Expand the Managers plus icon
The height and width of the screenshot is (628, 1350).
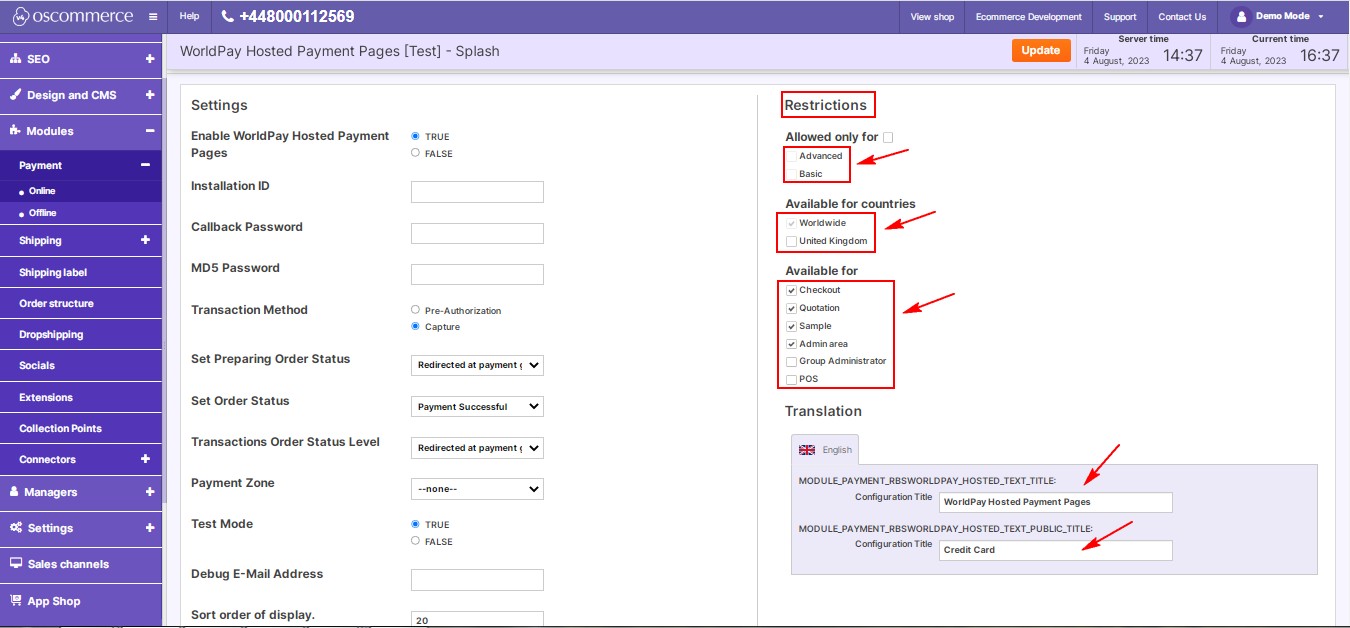tap(150, 492)
